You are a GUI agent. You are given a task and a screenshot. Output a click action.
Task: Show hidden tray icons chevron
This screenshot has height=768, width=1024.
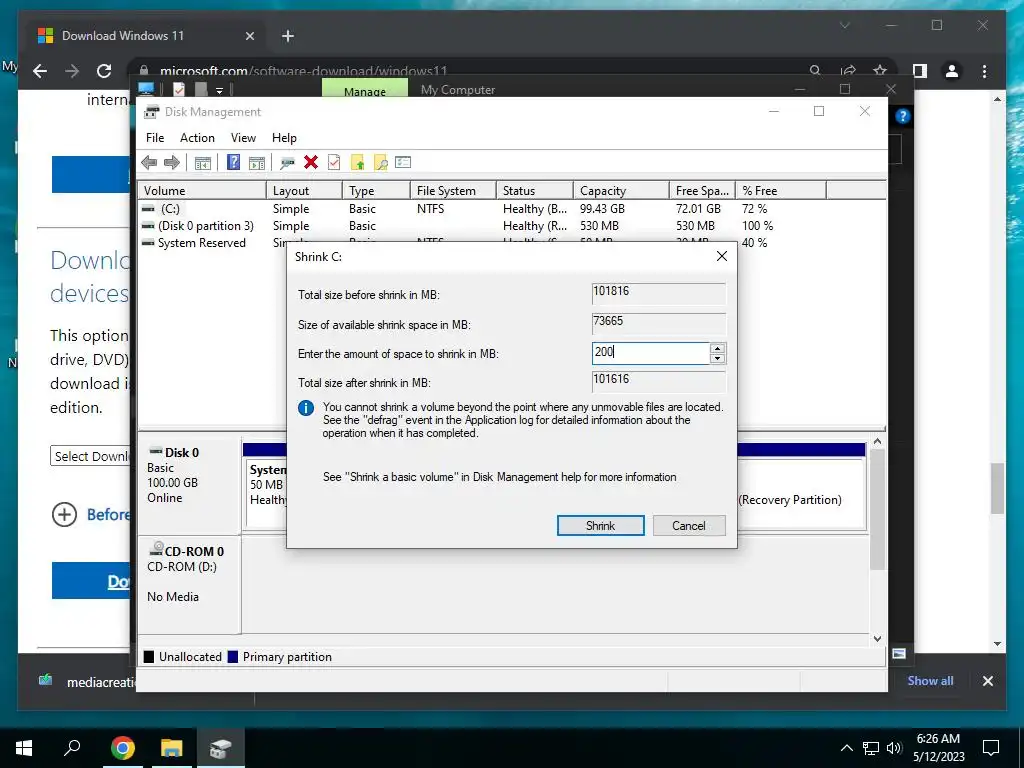pos(846,748)
